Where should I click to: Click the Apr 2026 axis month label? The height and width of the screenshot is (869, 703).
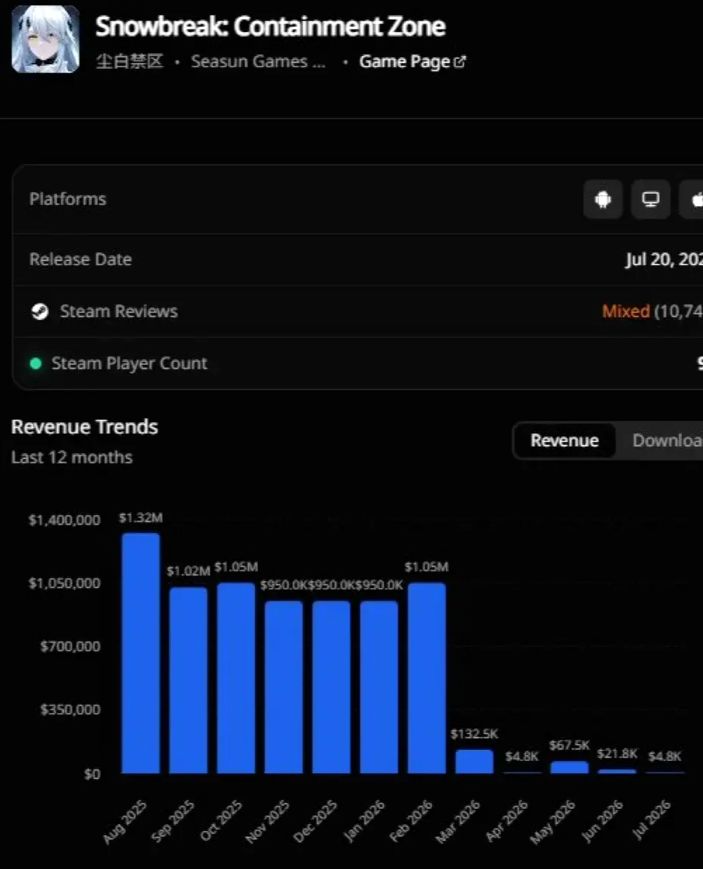[507, 821]
